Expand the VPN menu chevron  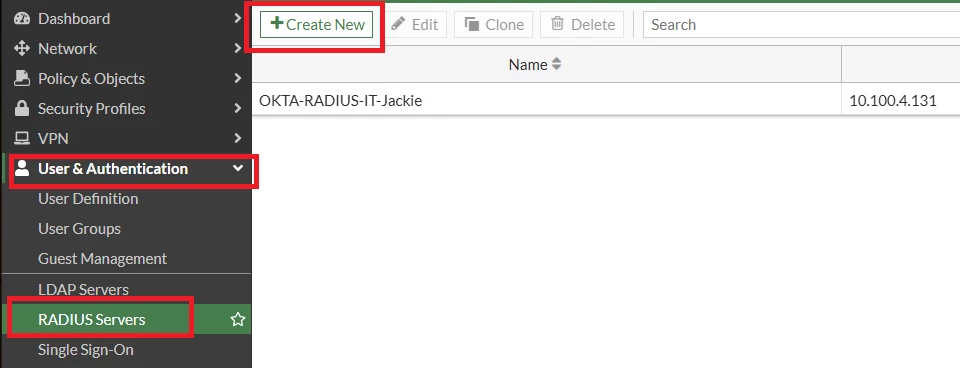pyautogui.click(x=238, y=138)
